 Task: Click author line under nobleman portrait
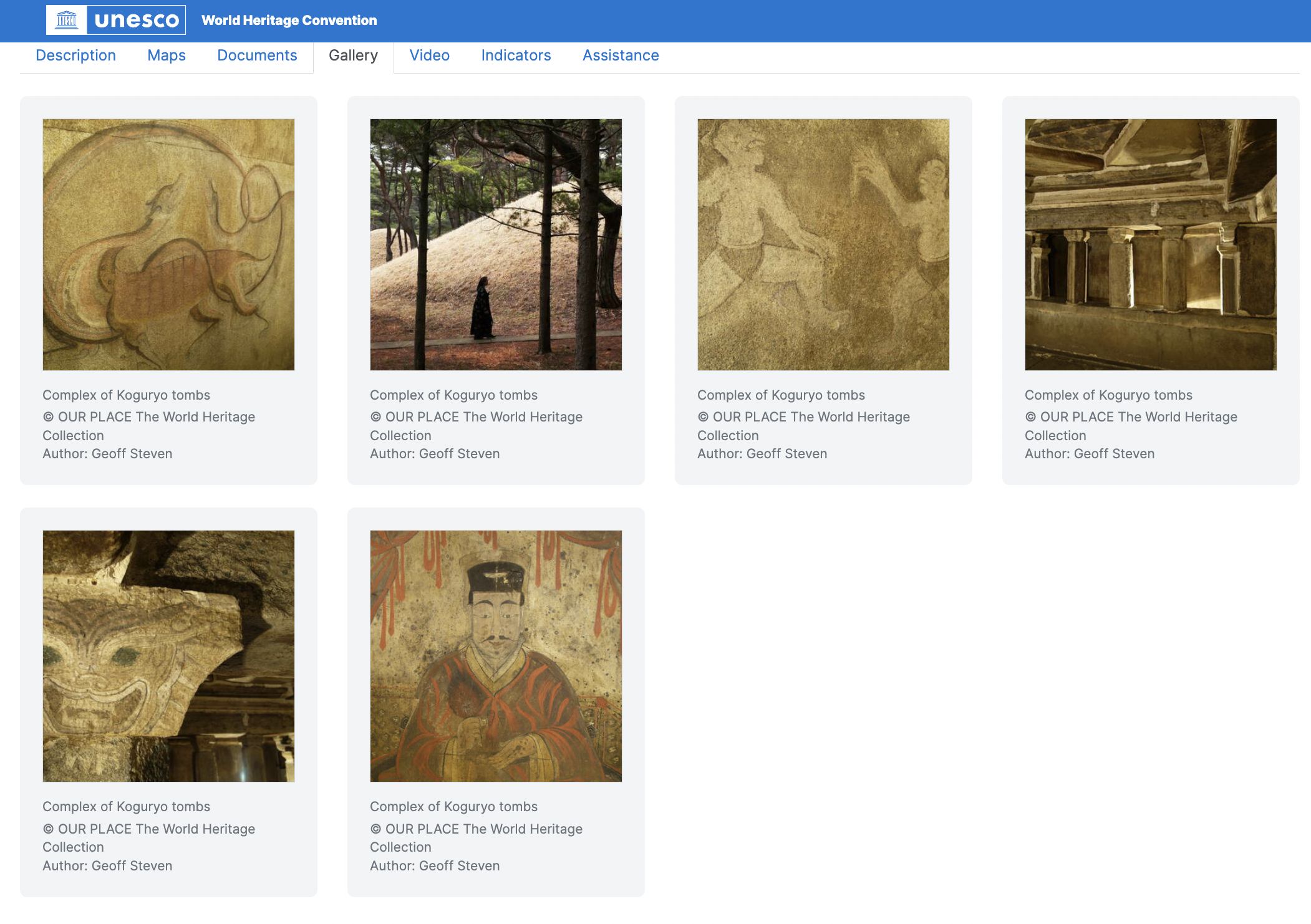(435, 866)
